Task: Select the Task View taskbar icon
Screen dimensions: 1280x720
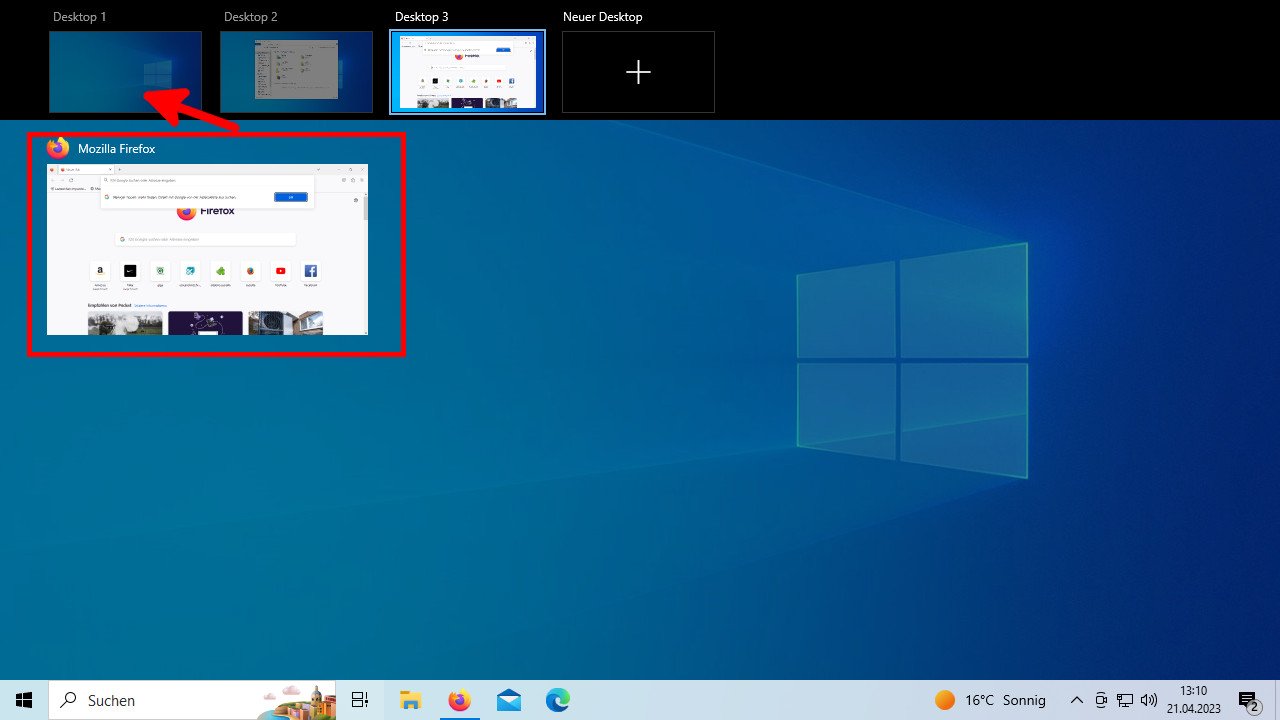Action: pos(359,699)
